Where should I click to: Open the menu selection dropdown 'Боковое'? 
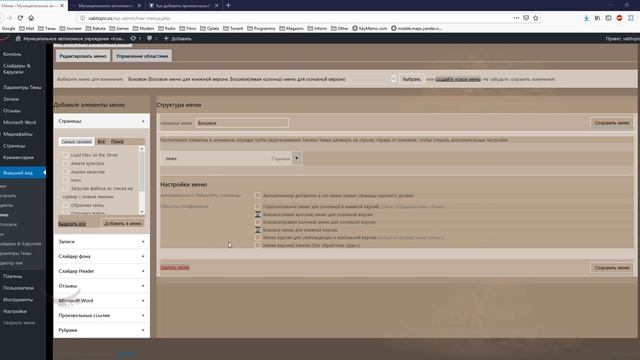click(x=261, y=79)
